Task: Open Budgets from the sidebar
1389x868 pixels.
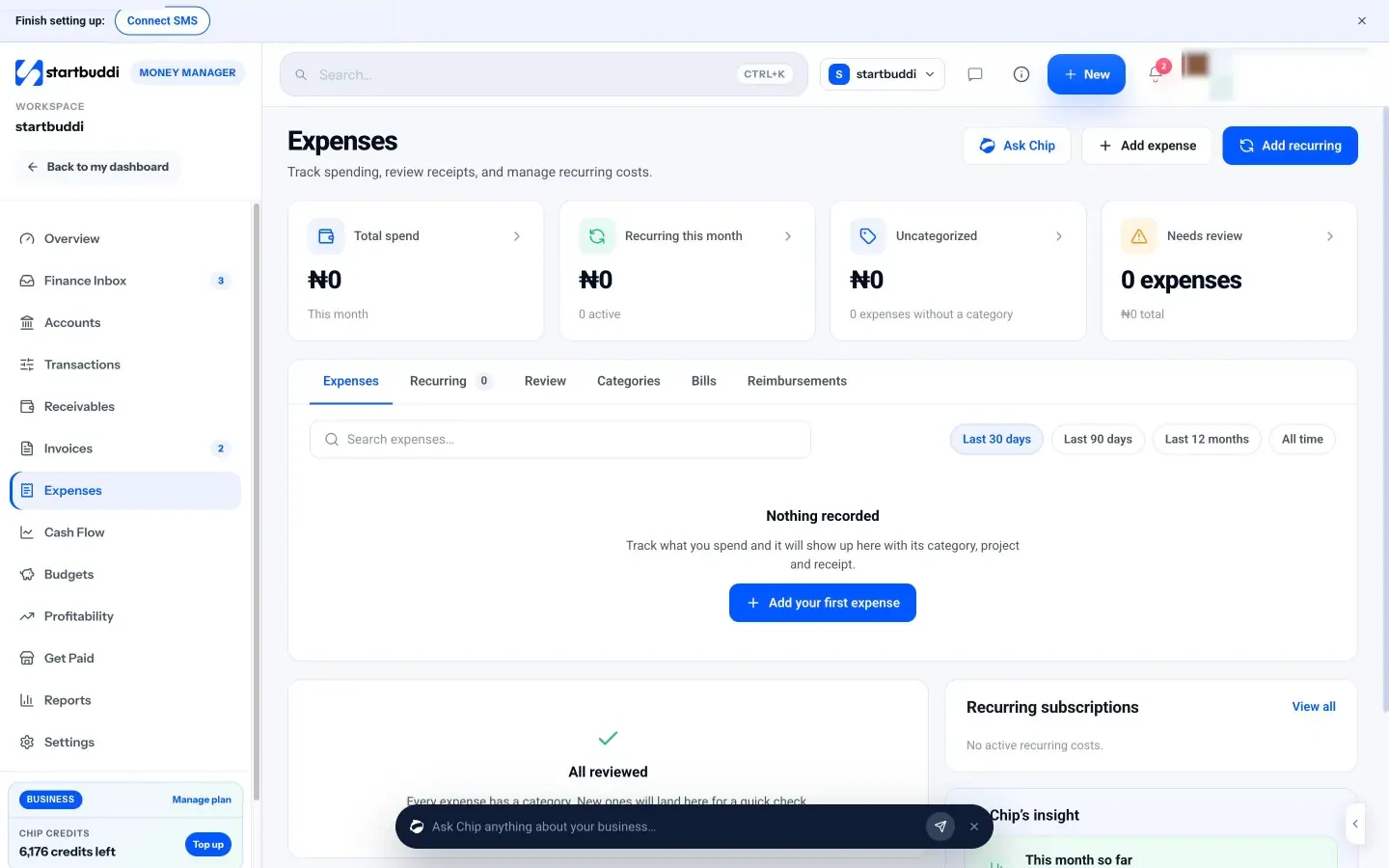Action: click(x=125, y=575)
